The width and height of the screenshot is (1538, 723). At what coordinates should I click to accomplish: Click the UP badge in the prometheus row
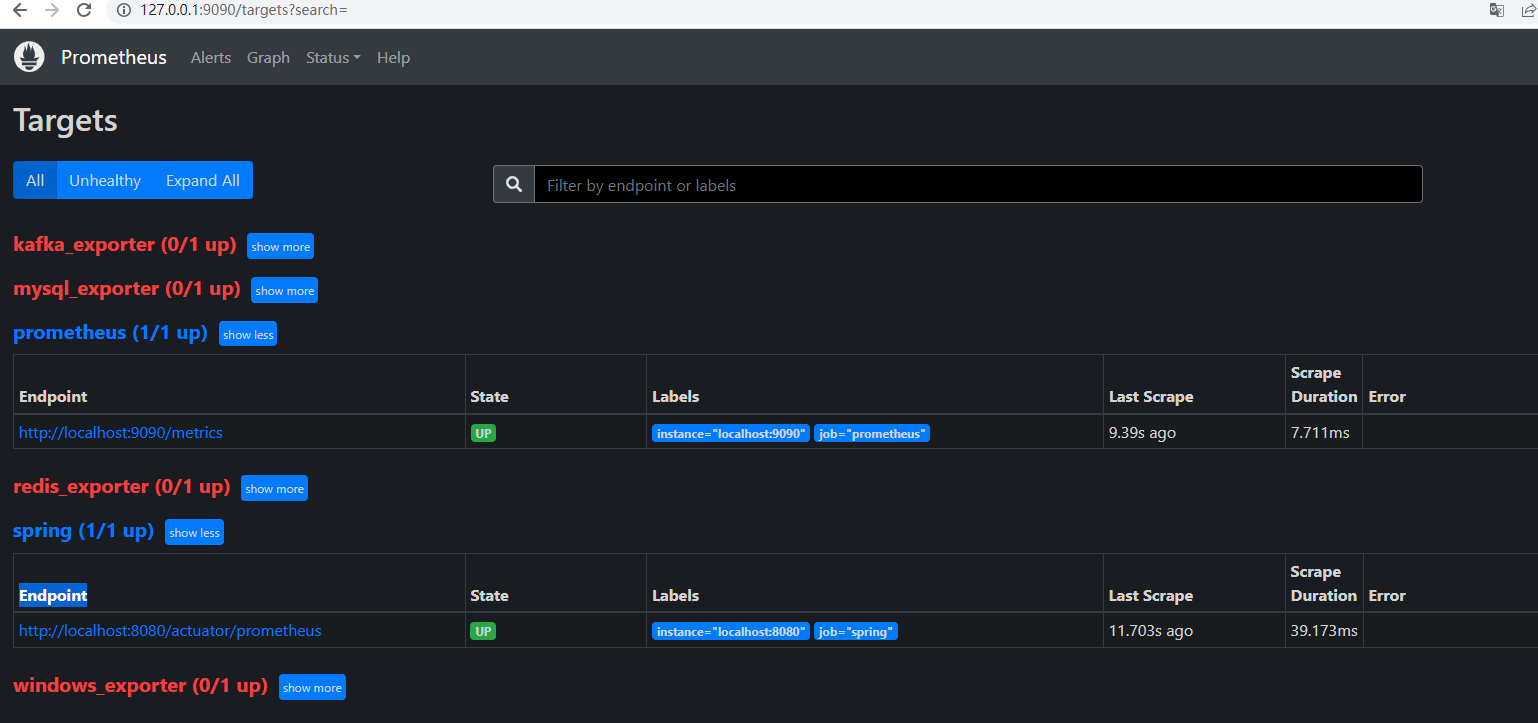484,433
